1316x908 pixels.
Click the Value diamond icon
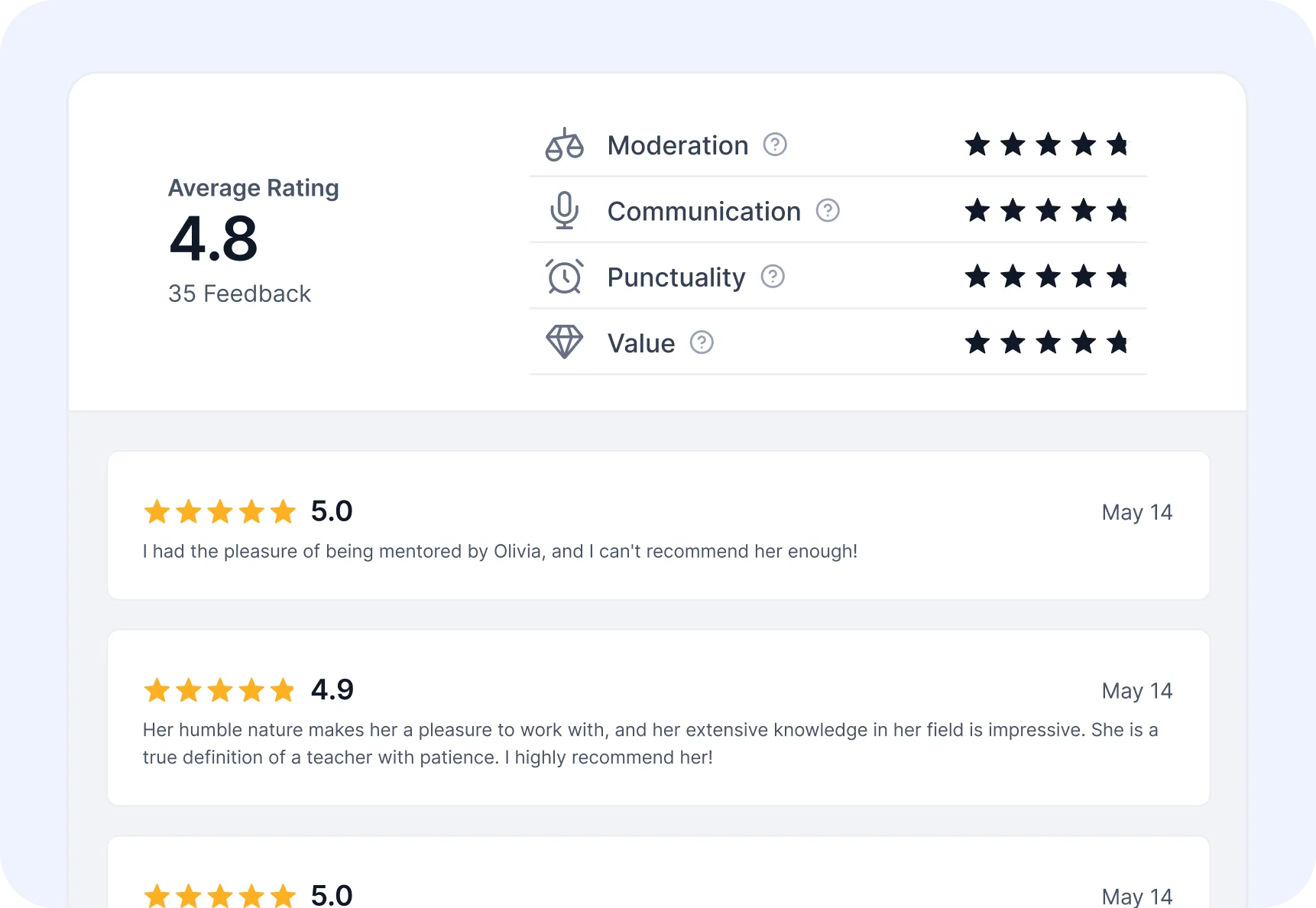coord(564,342)
